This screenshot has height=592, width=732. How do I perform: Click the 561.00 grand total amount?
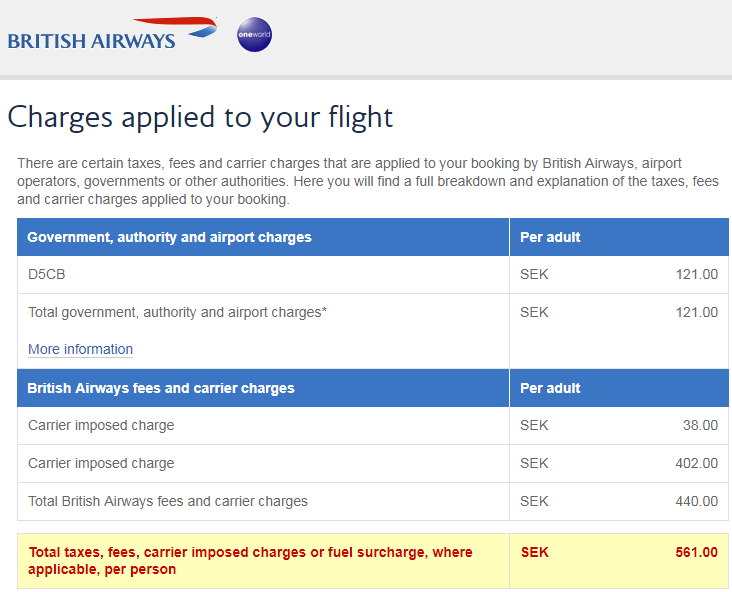tap(696, 552)
